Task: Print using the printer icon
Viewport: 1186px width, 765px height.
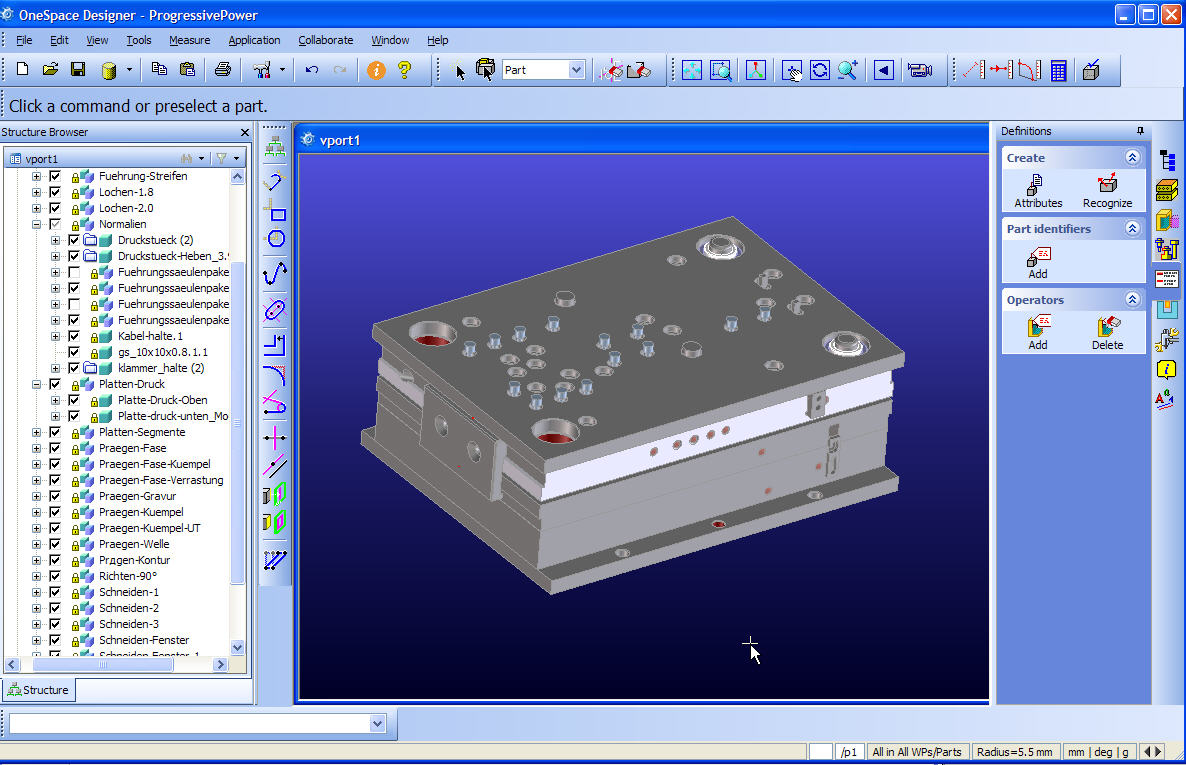Action: (x=222, y=70)
